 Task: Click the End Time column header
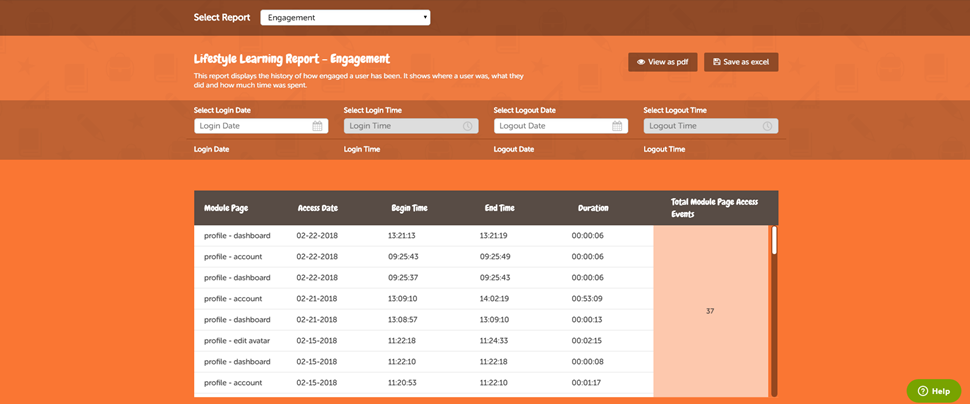[500, 208]
